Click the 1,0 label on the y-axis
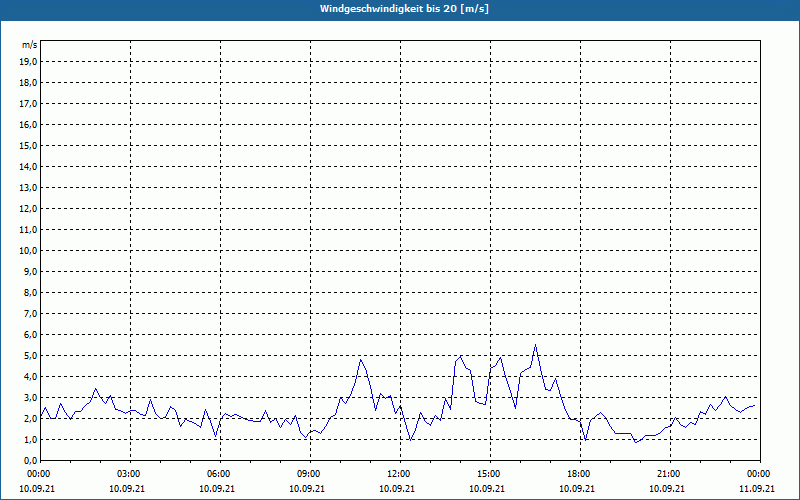Screen dimensions: 800x500 [31, 439]
